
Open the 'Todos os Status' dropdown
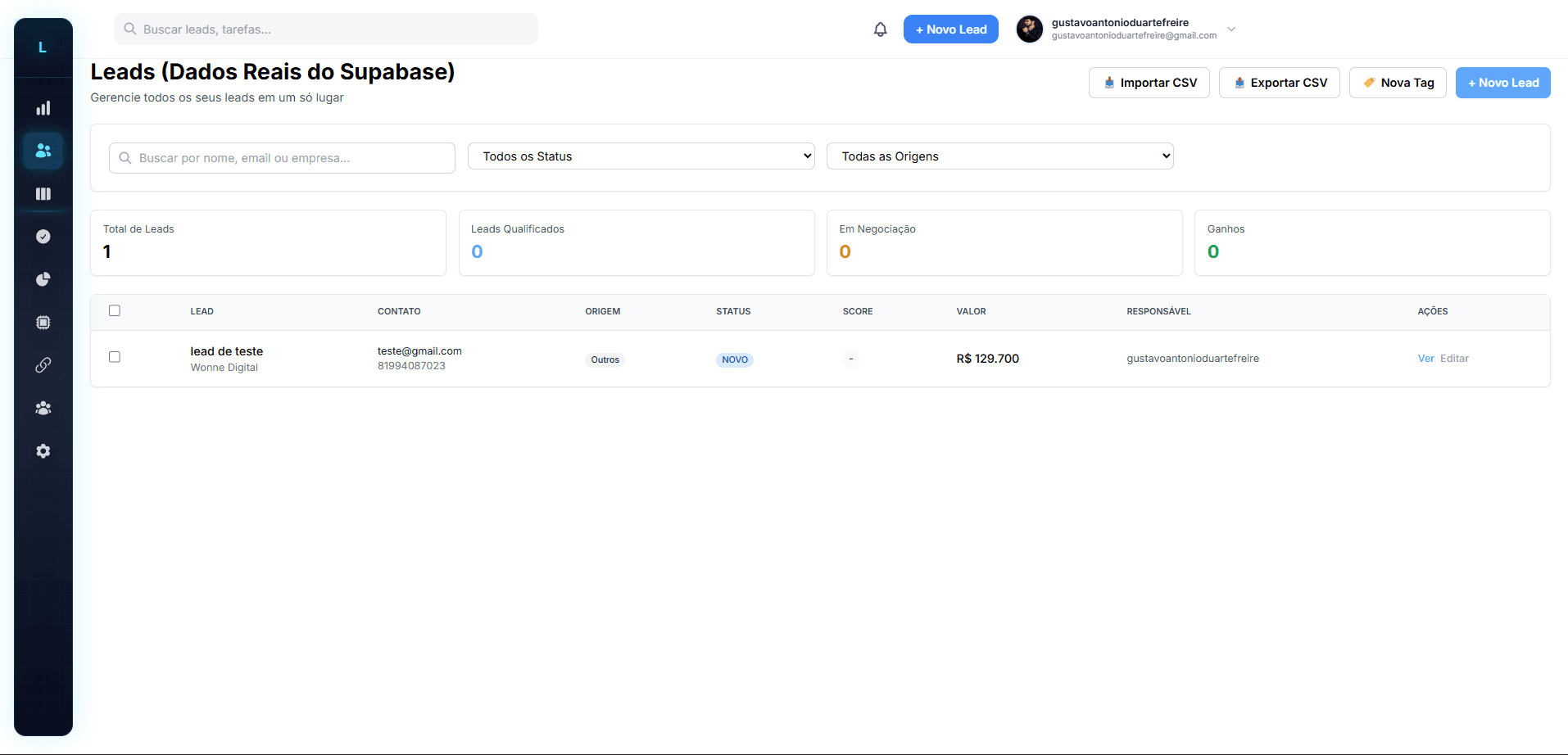click(641, 156)
